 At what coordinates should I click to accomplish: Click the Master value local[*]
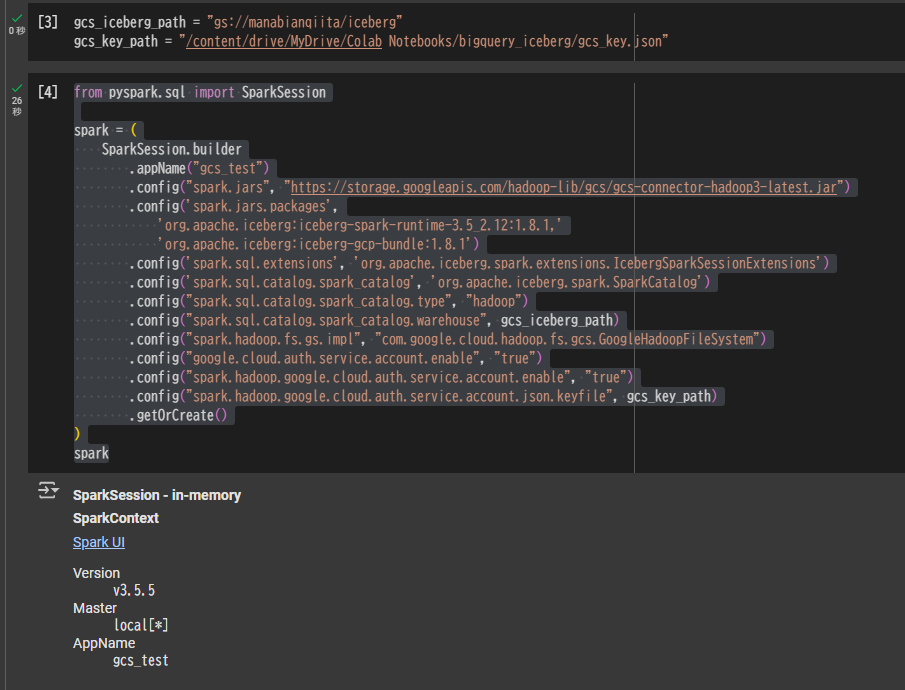tap(141, 625)
